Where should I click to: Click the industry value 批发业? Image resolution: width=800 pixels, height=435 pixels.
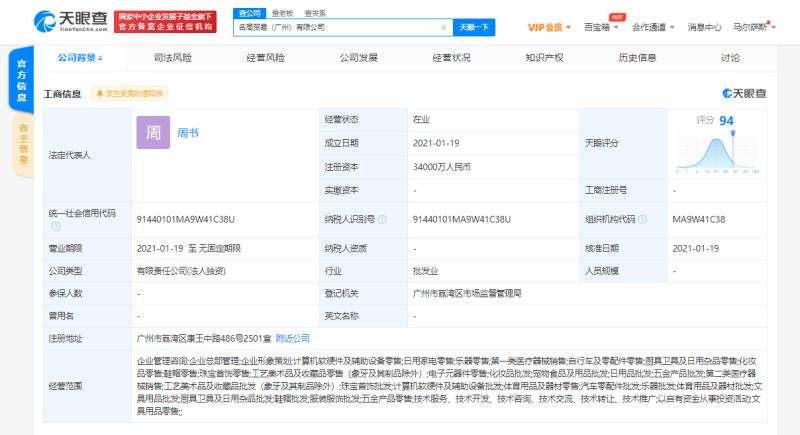[x=426, y=271]
